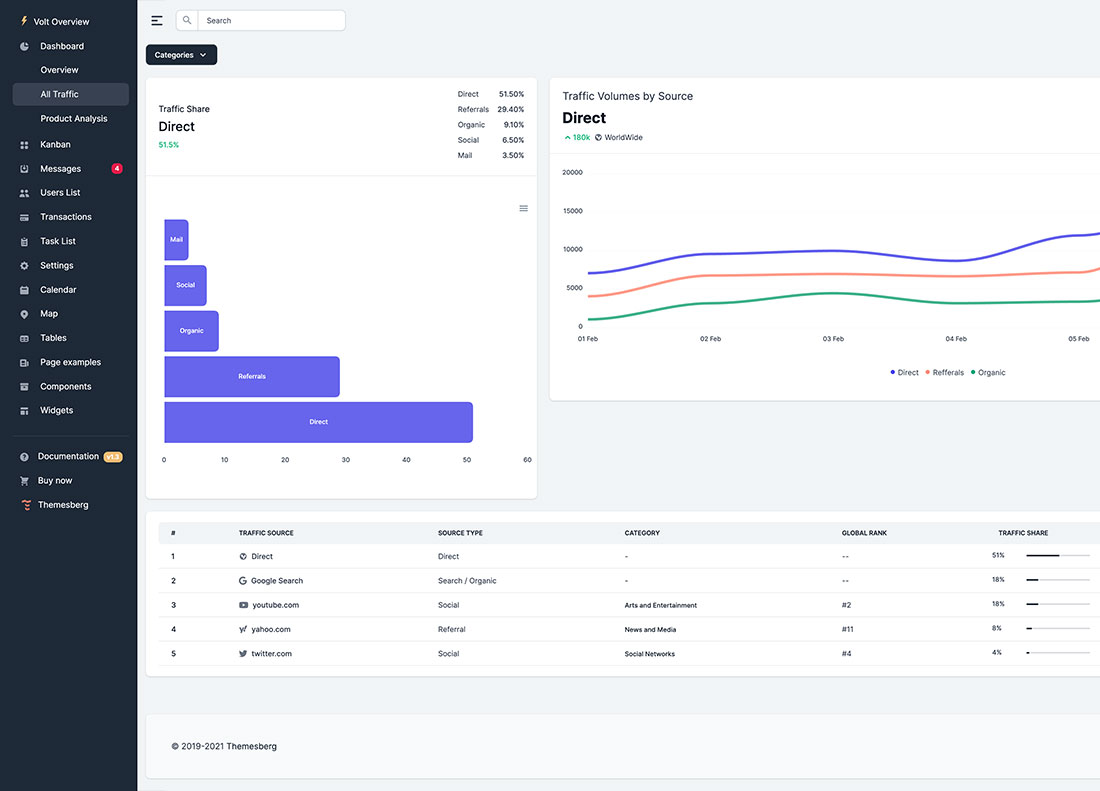
Task: Open the Map section icon
Action: point(23,313)
